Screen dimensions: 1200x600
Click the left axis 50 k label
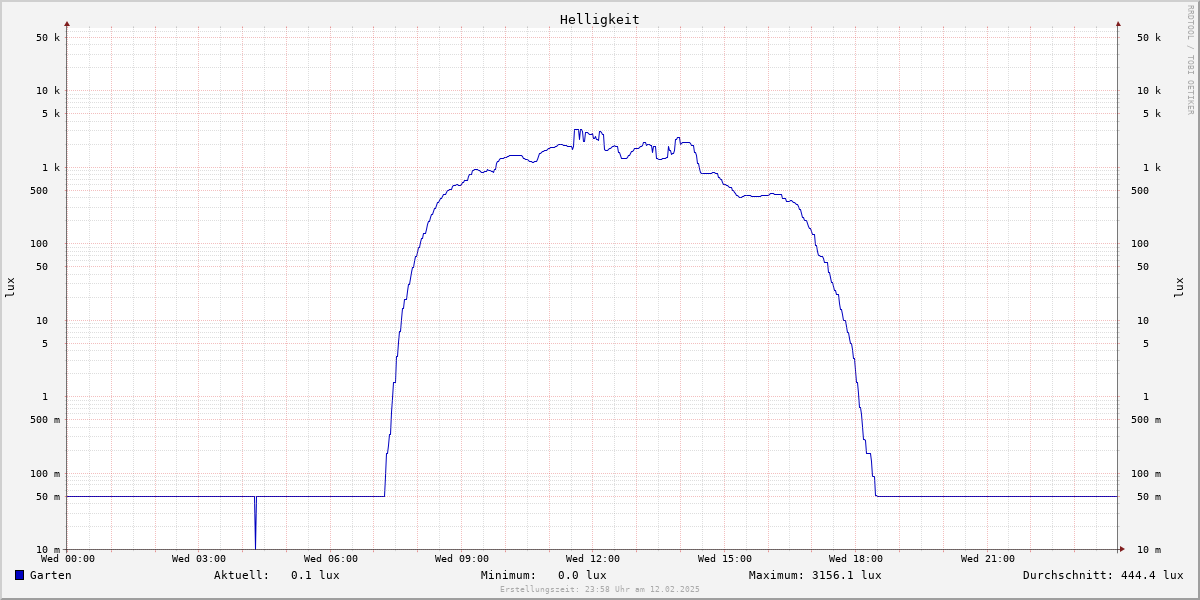[x=48, y=38]
